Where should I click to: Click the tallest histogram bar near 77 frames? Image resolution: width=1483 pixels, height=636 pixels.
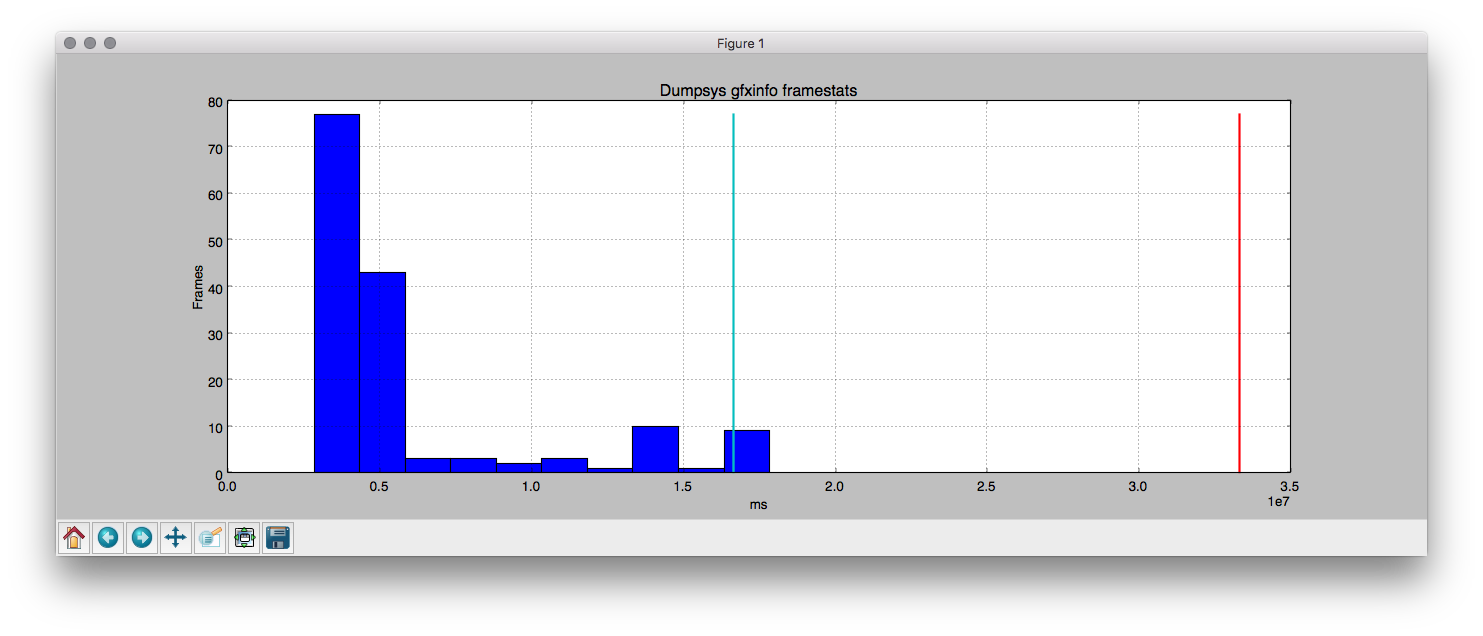point(337,293)
